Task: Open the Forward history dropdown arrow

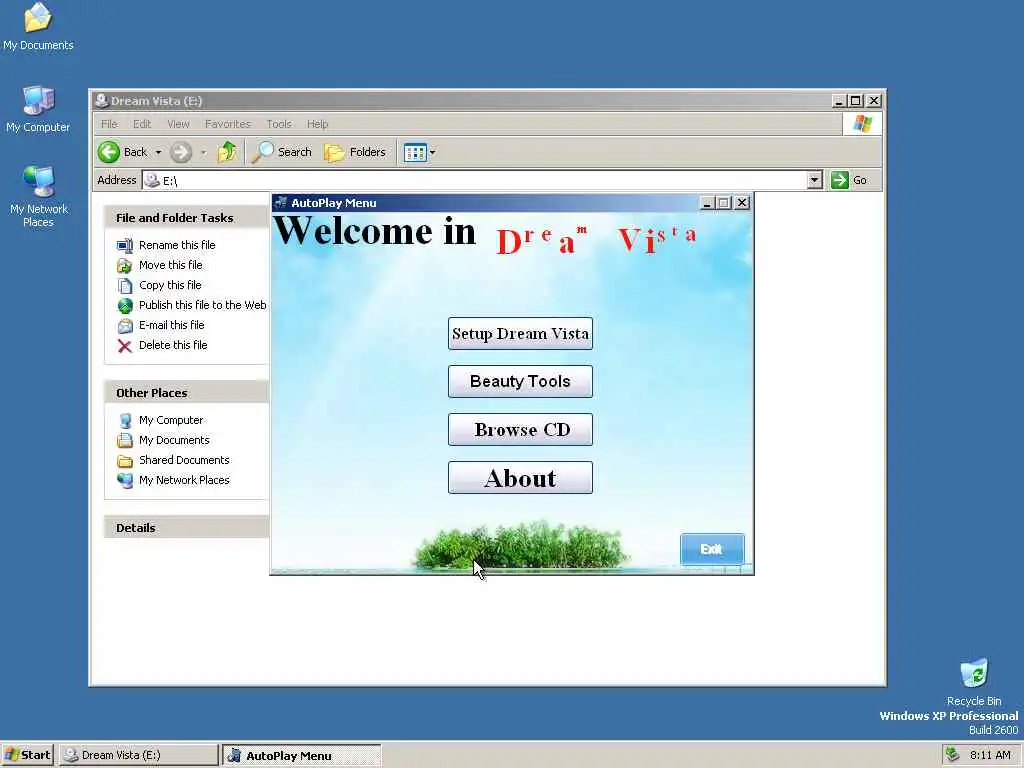Action: click(203, 152)
